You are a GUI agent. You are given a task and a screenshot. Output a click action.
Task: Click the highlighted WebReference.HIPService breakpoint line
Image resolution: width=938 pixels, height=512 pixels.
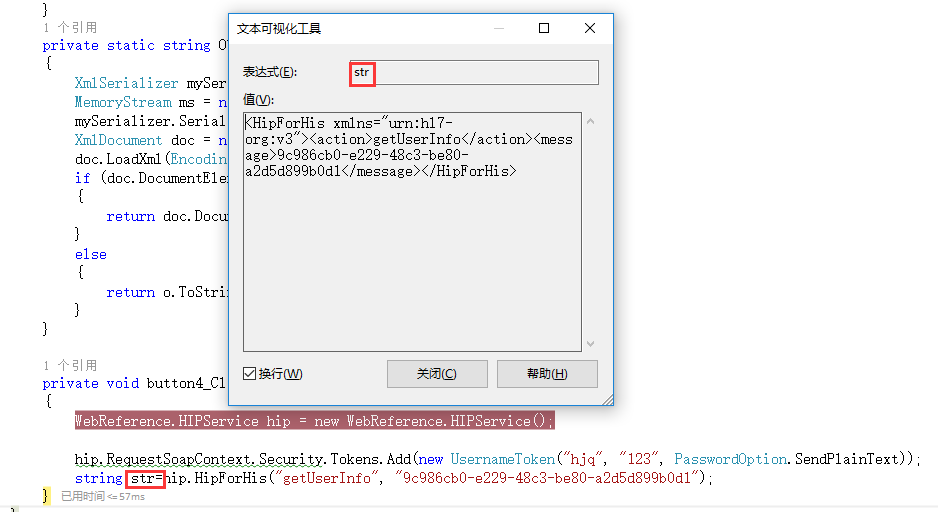pos(315,420)
